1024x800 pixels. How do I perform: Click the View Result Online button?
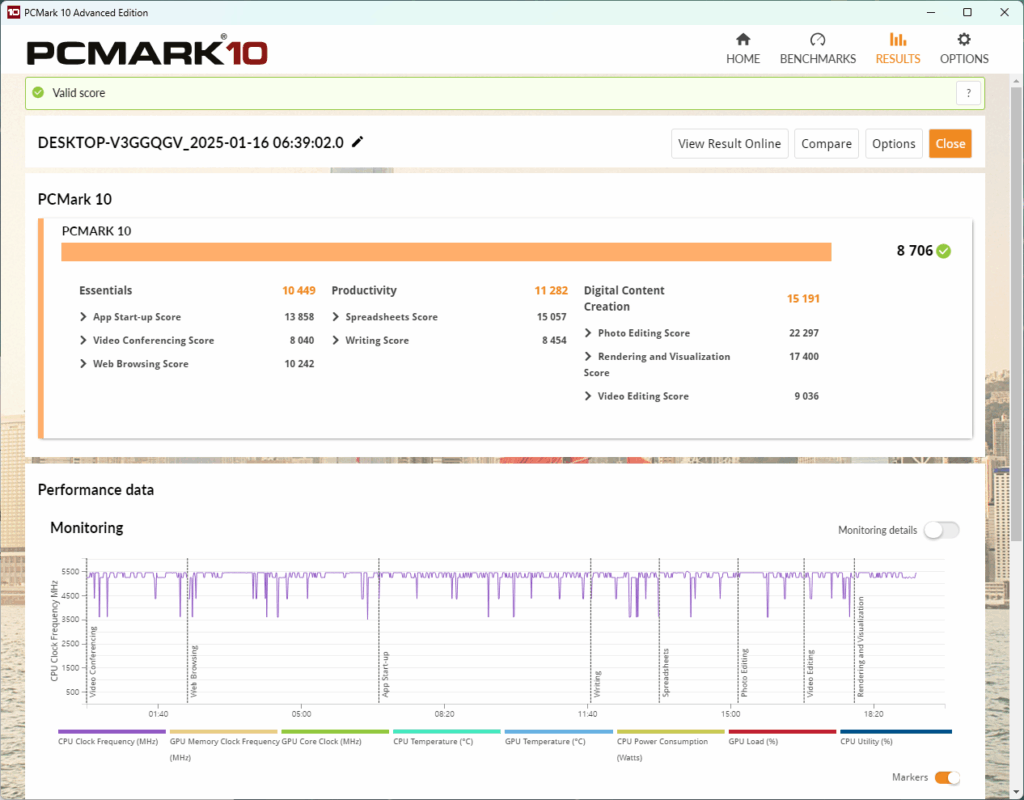click(x=729, y=144)
